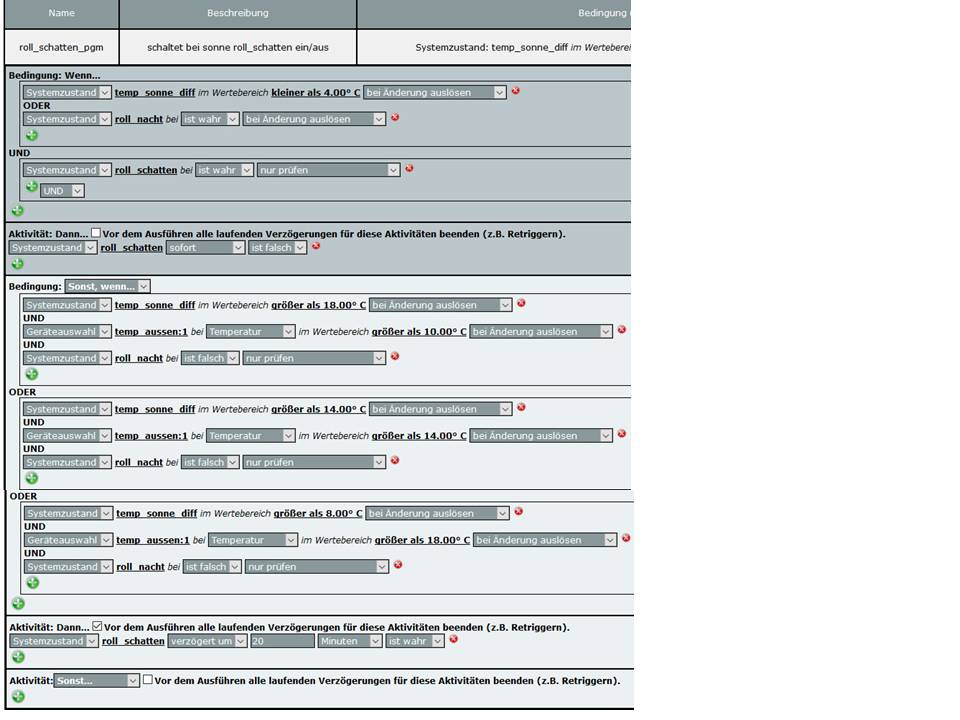
Task: Open the sofort timing dropdown
Action: click(x=206, y=247)
